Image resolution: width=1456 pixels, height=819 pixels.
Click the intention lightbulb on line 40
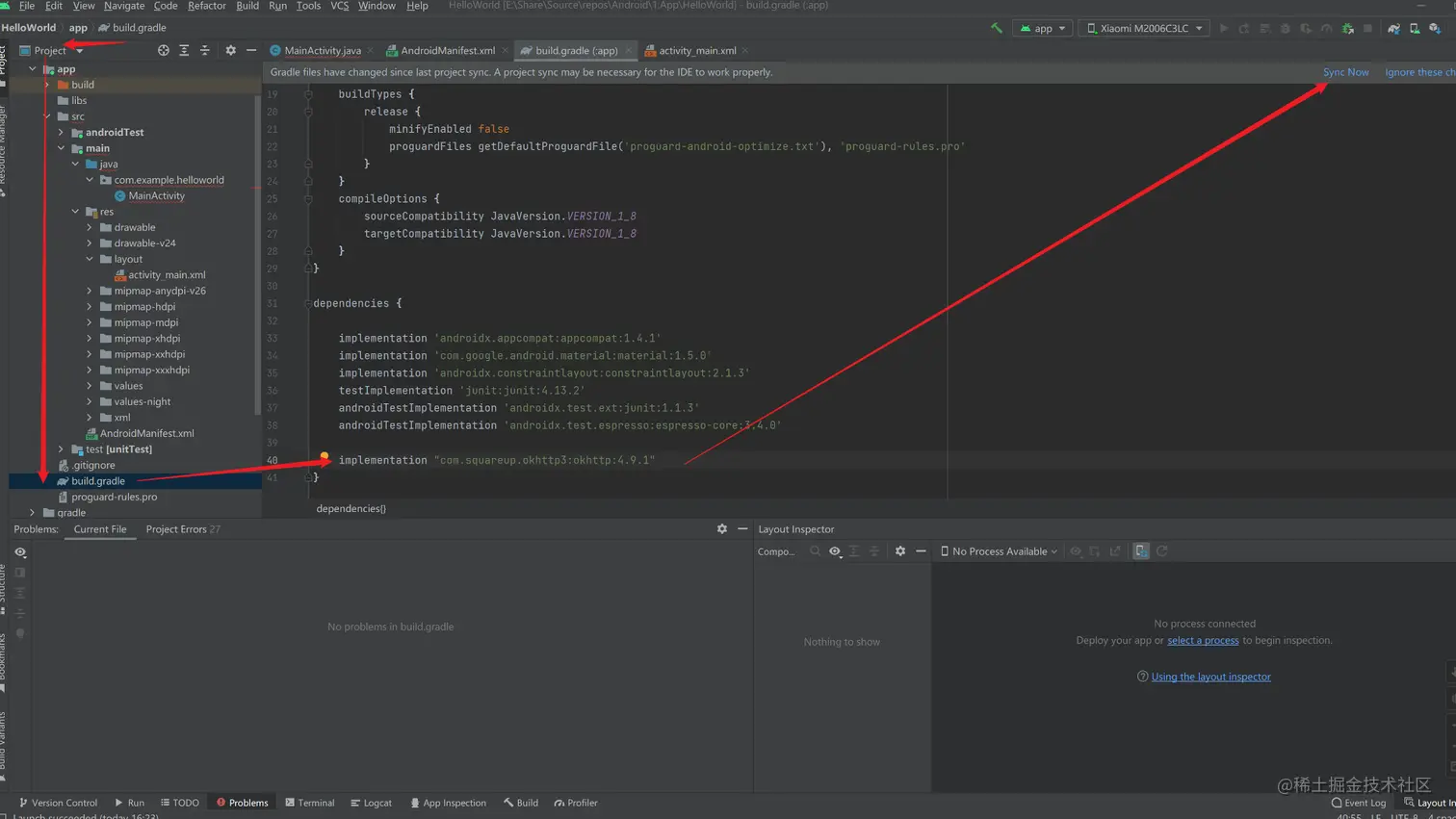(325, 456)
